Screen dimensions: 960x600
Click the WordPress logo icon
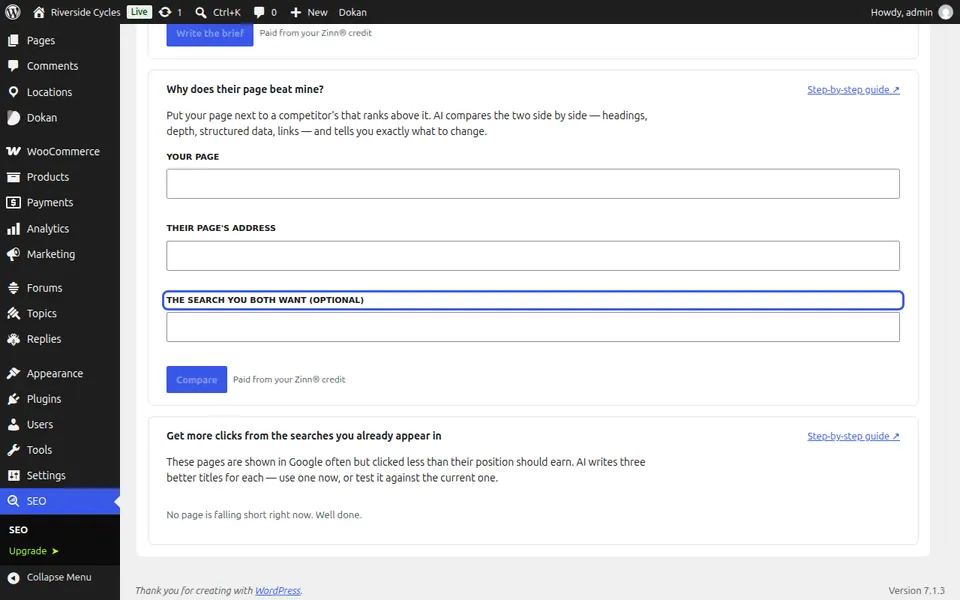13,12
